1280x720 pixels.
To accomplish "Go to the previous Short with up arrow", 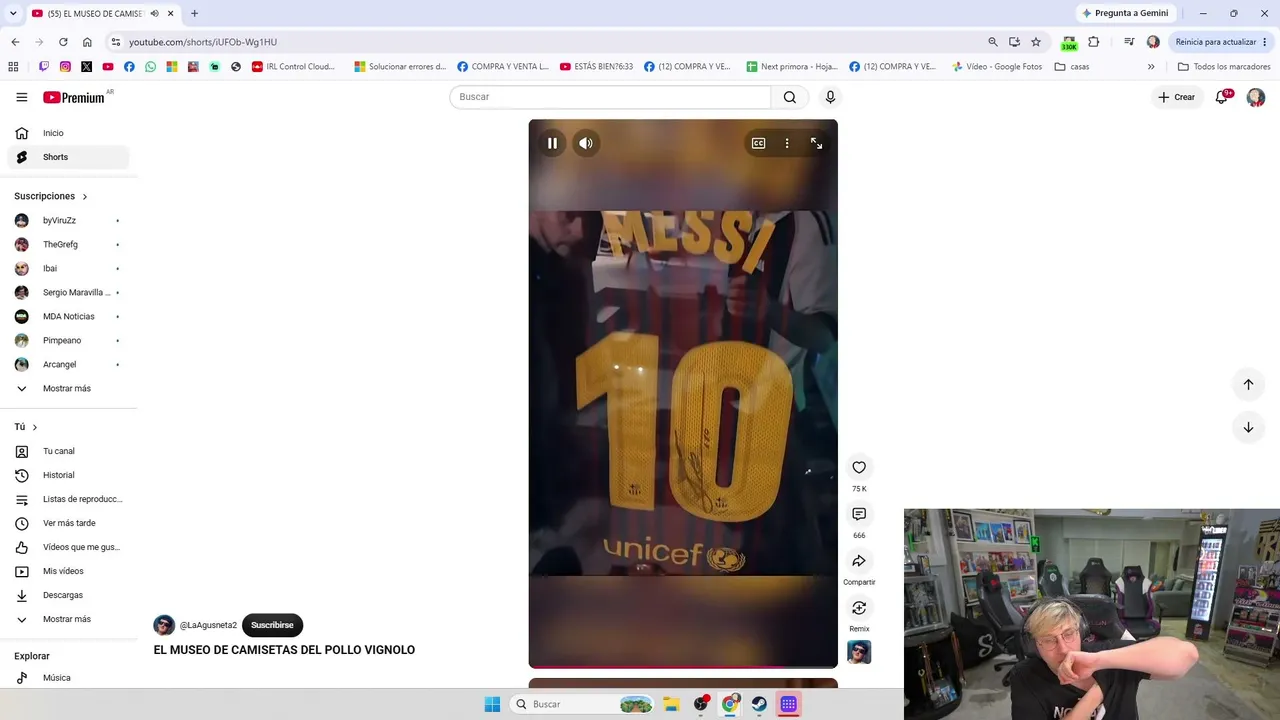I will pyautogui.click(x=1248, y=384).
